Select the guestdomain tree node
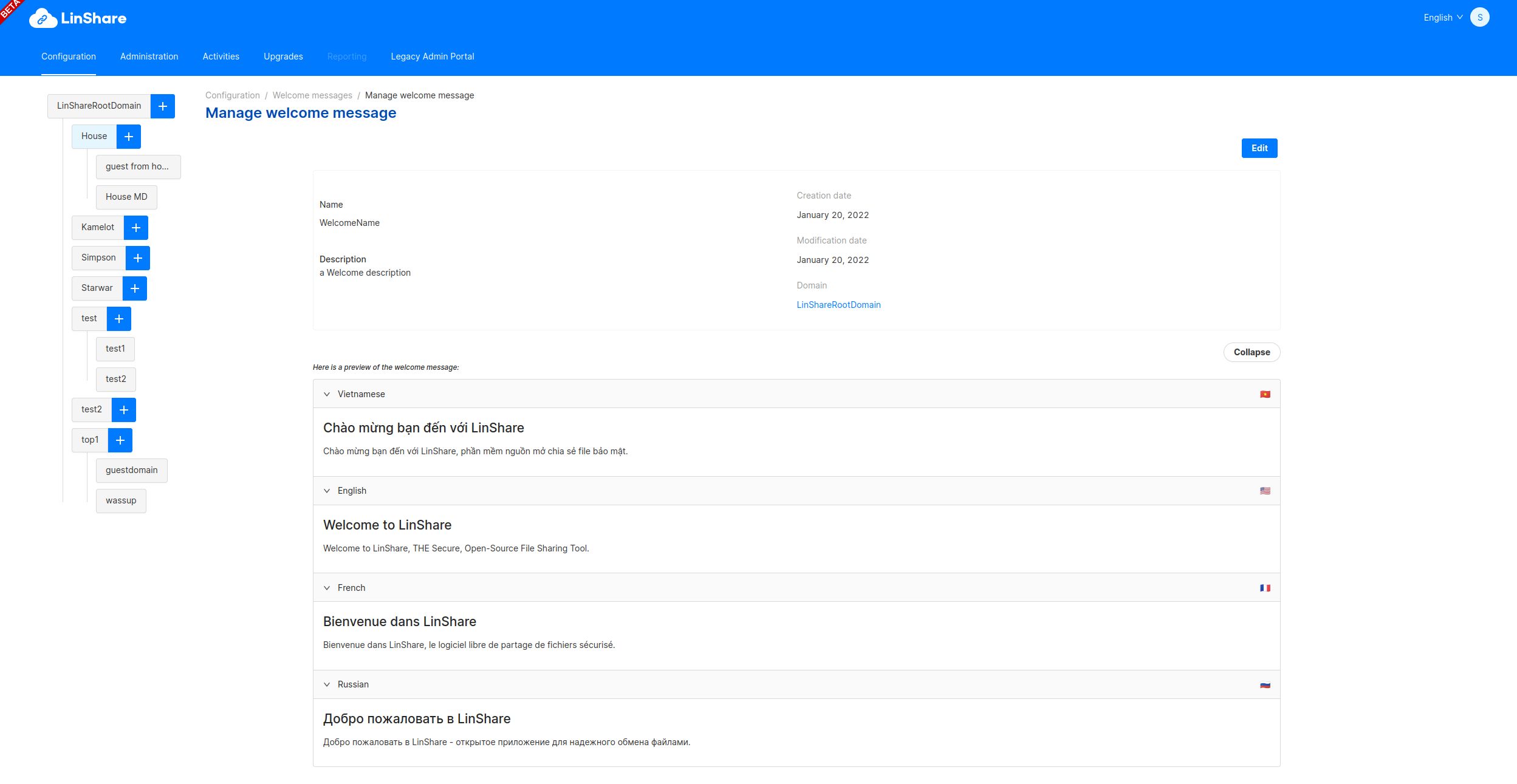 click(x=131, y=471)
